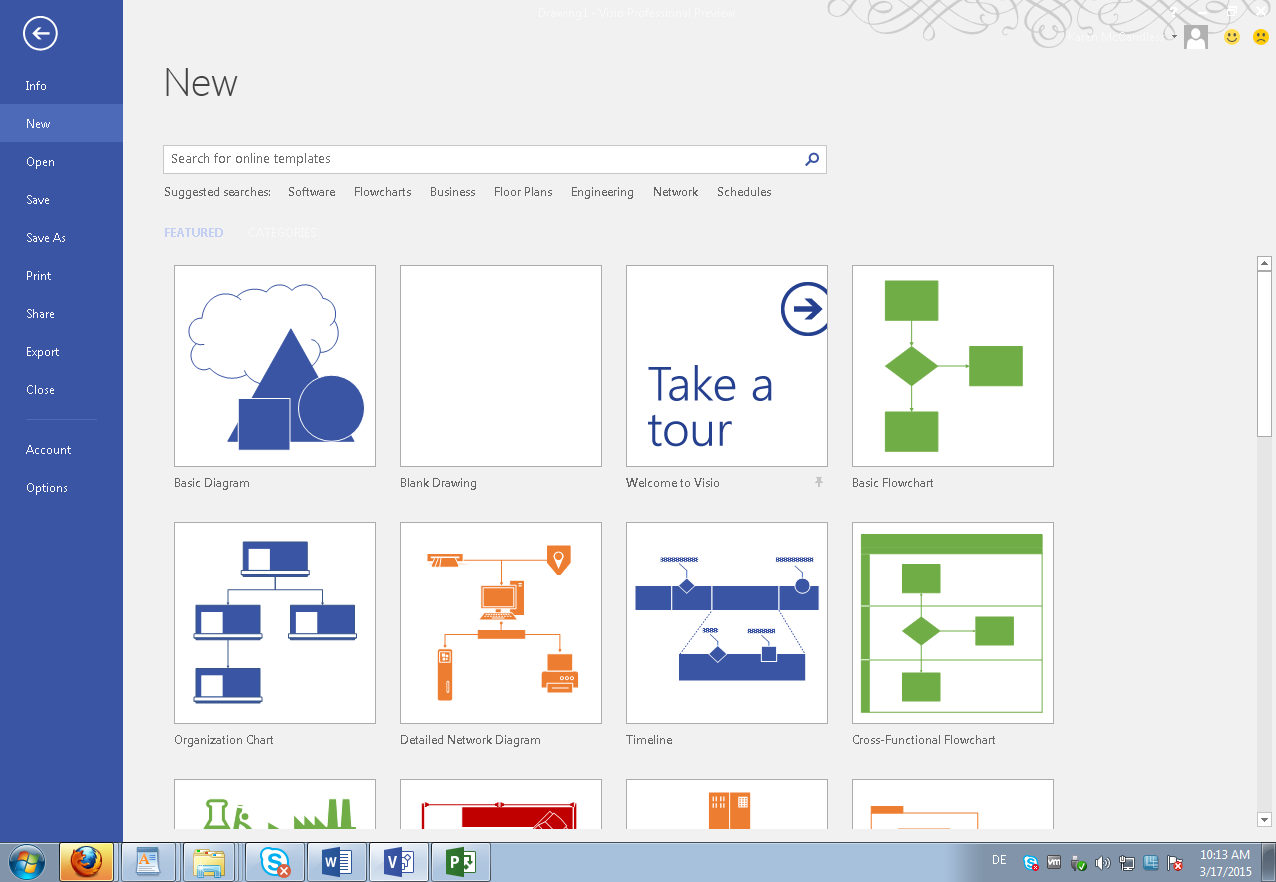Image resolution: width=1276 pixels, height=882 pixels.
Task: Switch to the Categories tab
Action: click(x=281, y=233)
